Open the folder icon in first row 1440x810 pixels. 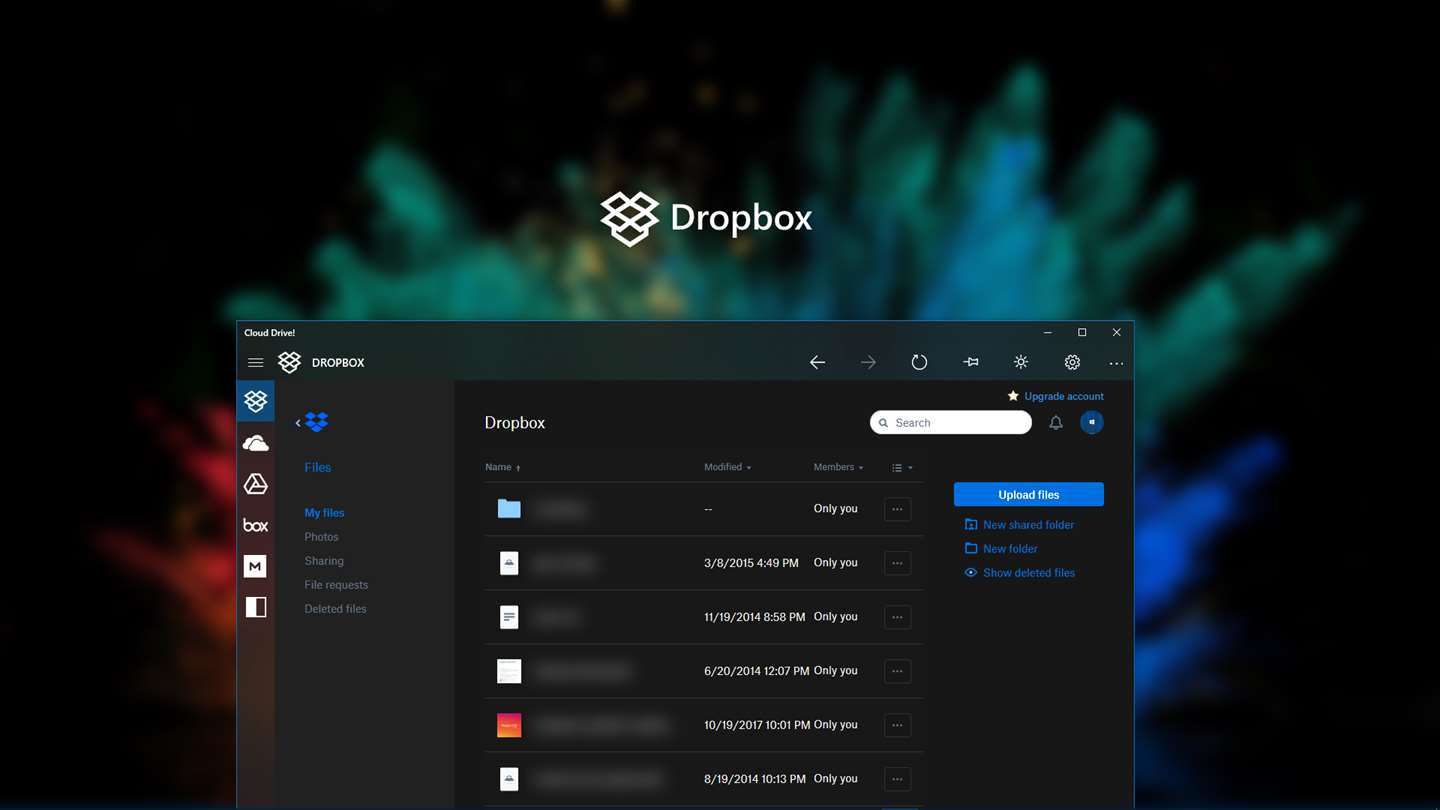[x=509, y=508]
